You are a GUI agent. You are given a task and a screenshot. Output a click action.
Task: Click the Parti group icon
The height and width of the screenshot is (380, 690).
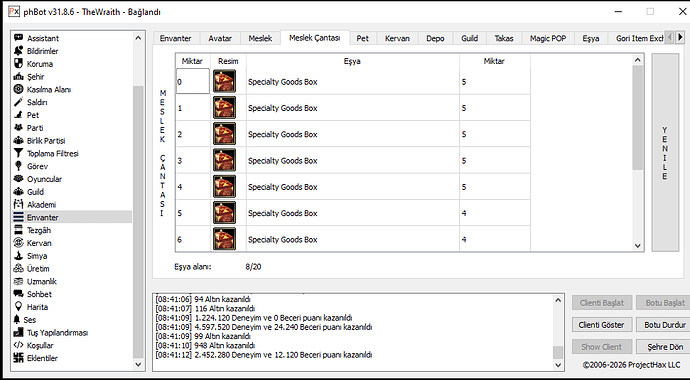[18, 128]
